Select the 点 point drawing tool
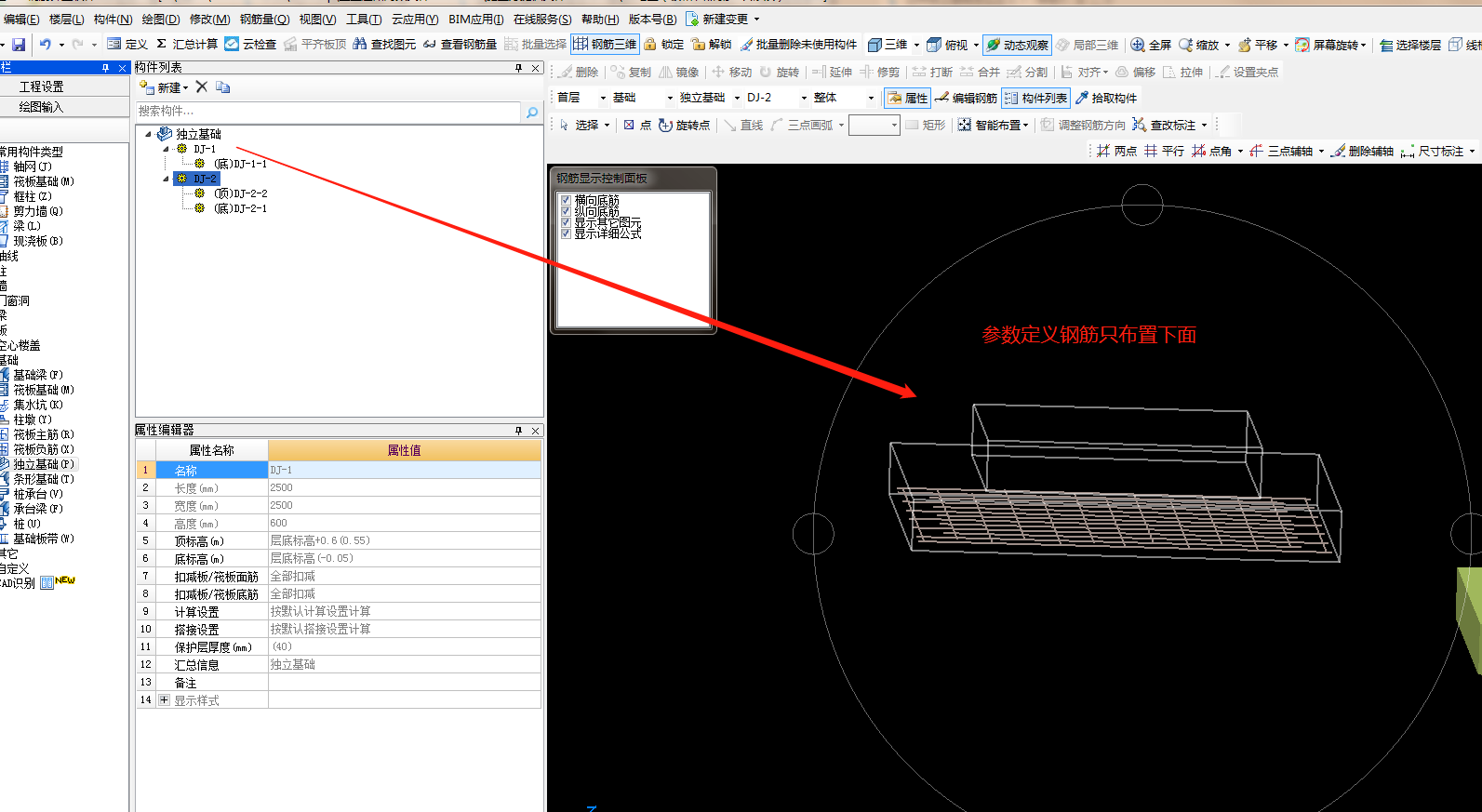 [637, 125]
